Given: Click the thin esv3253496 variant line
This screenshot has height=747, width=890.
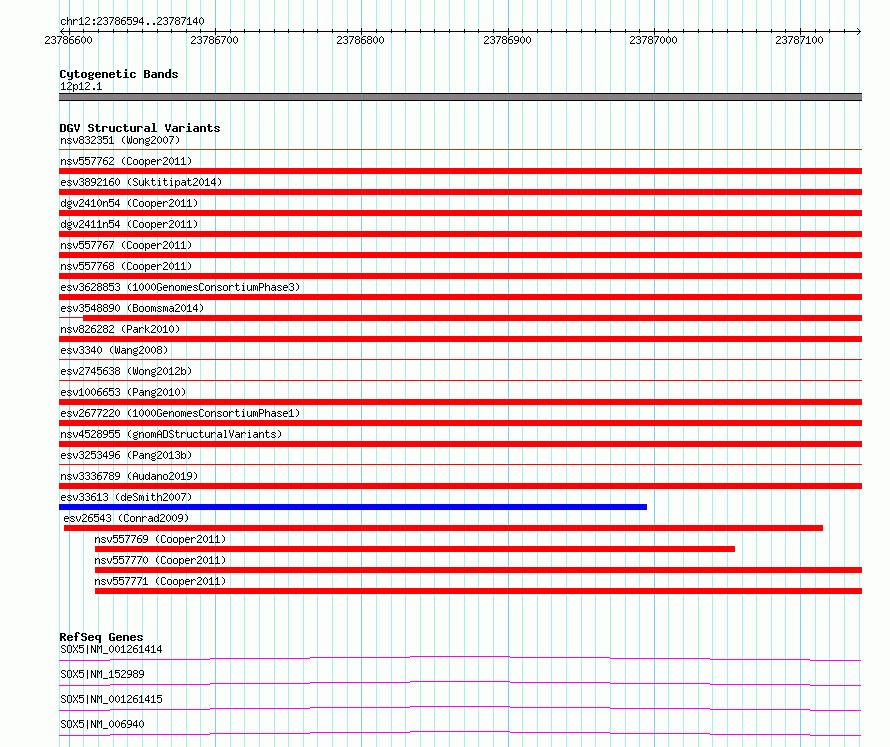Looking at the screenshot, I should 460,464.
